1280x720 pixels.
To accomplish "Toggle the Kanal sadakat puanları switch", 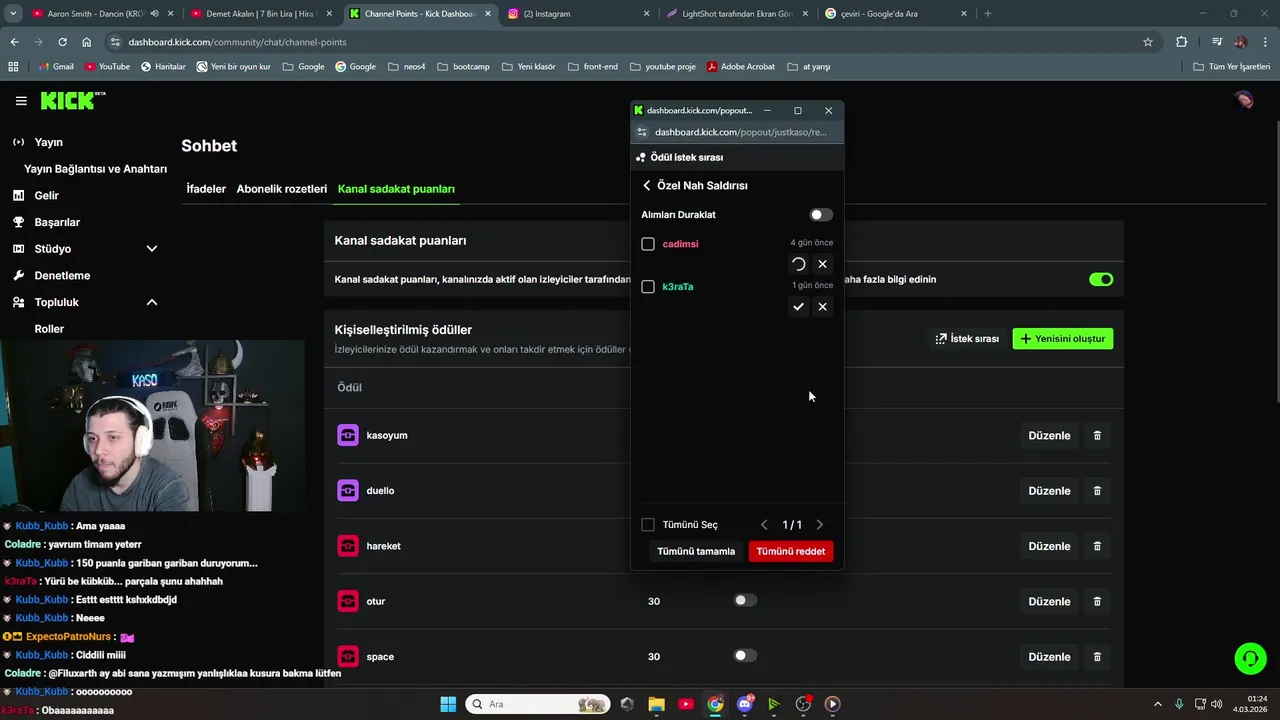I will pos(1101,279).
